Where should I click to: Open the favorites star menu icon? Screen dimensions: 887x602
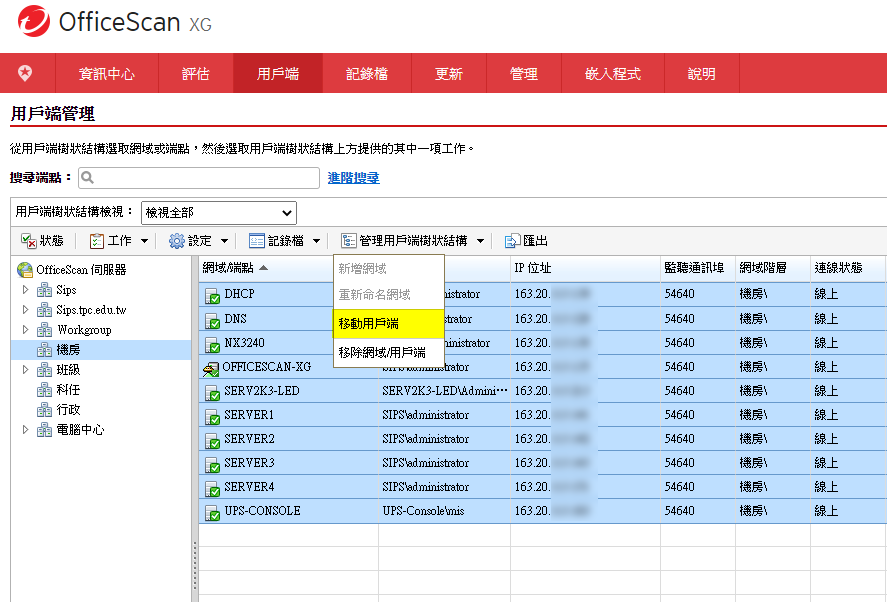click(x=25, y=73)
